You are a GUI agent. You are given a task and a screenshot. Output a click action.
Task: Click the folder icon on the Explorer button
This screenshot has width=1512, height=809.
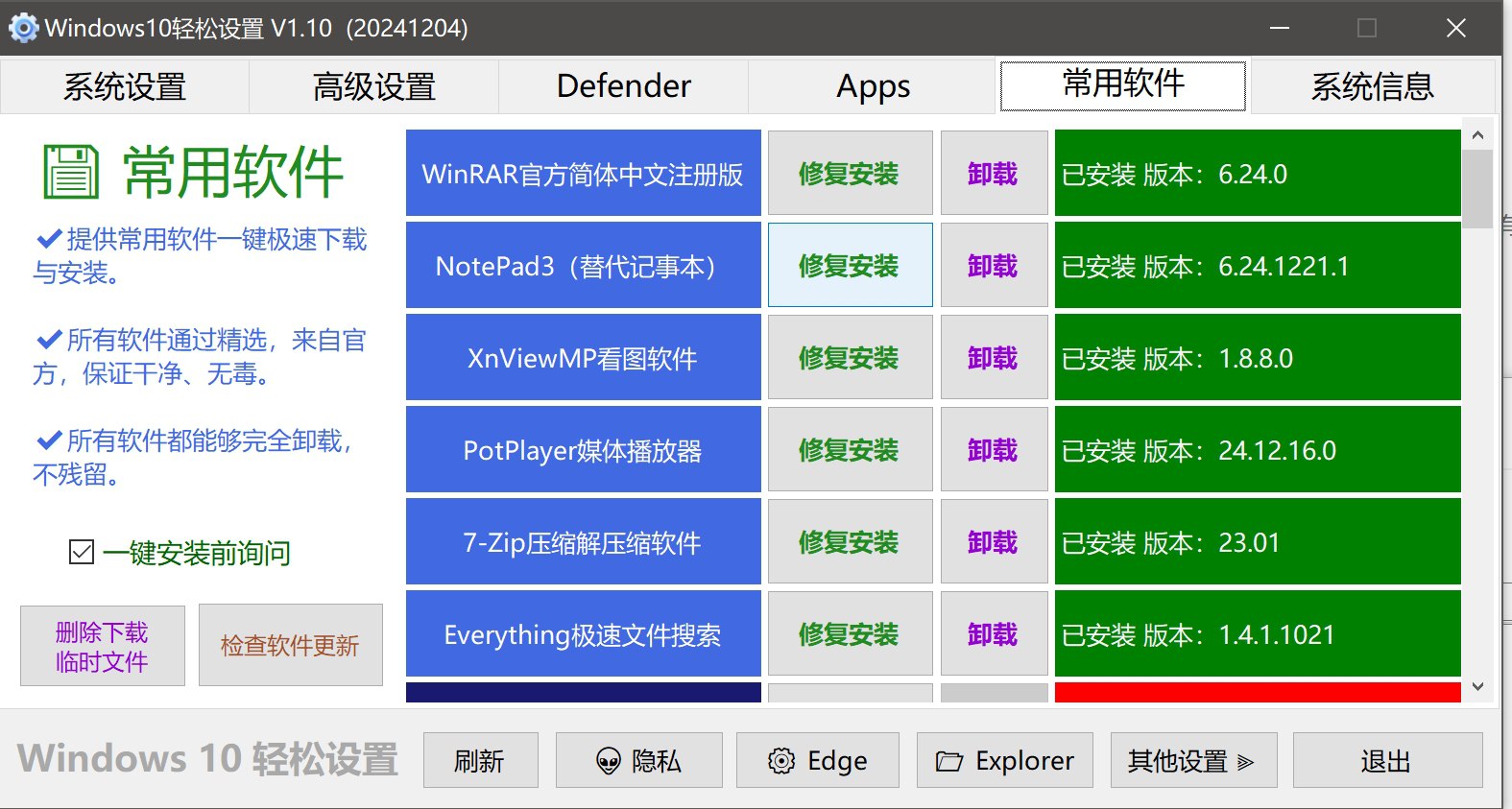pos(949,761)
